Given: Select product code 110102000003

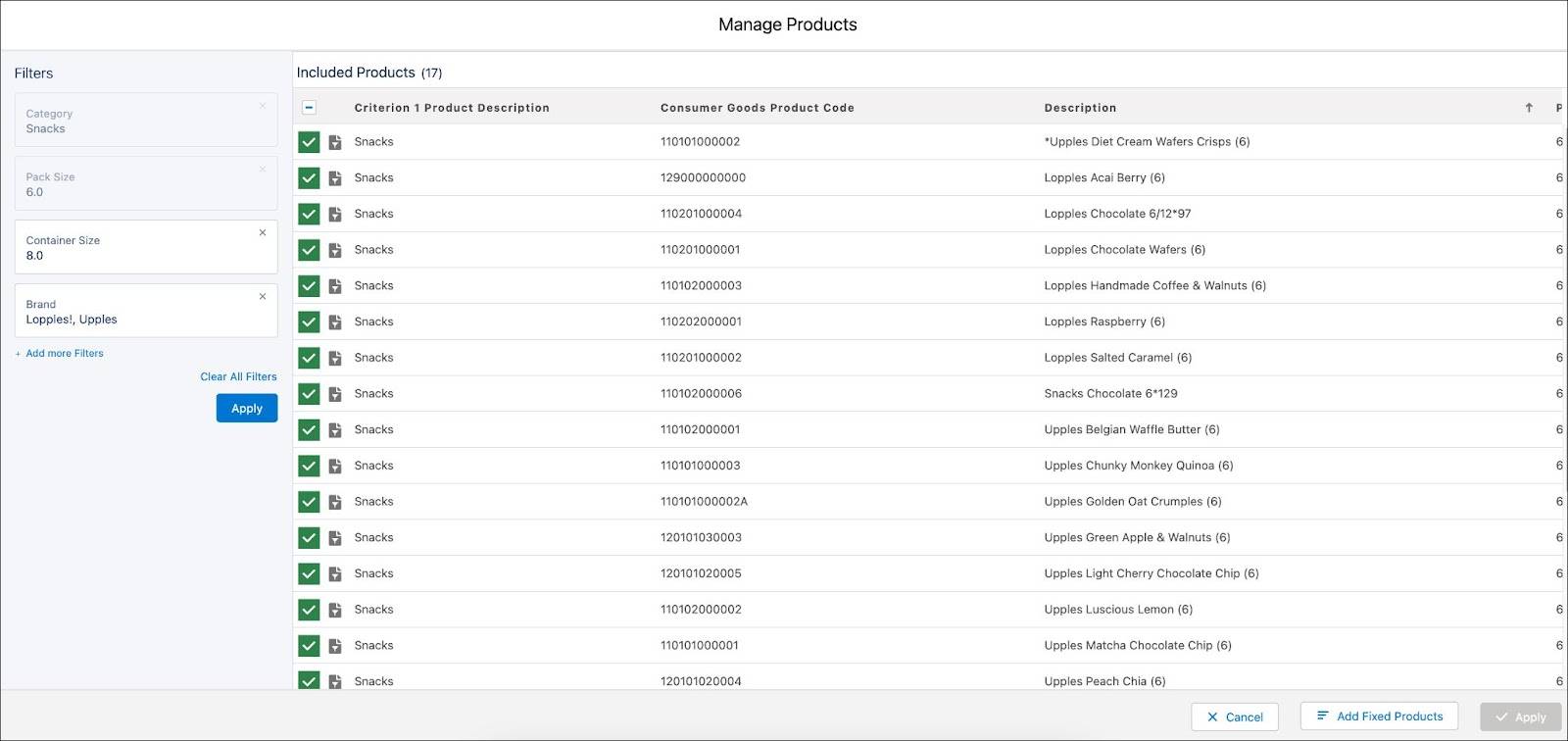Looking at the screenshot, I should pos(701,286).
